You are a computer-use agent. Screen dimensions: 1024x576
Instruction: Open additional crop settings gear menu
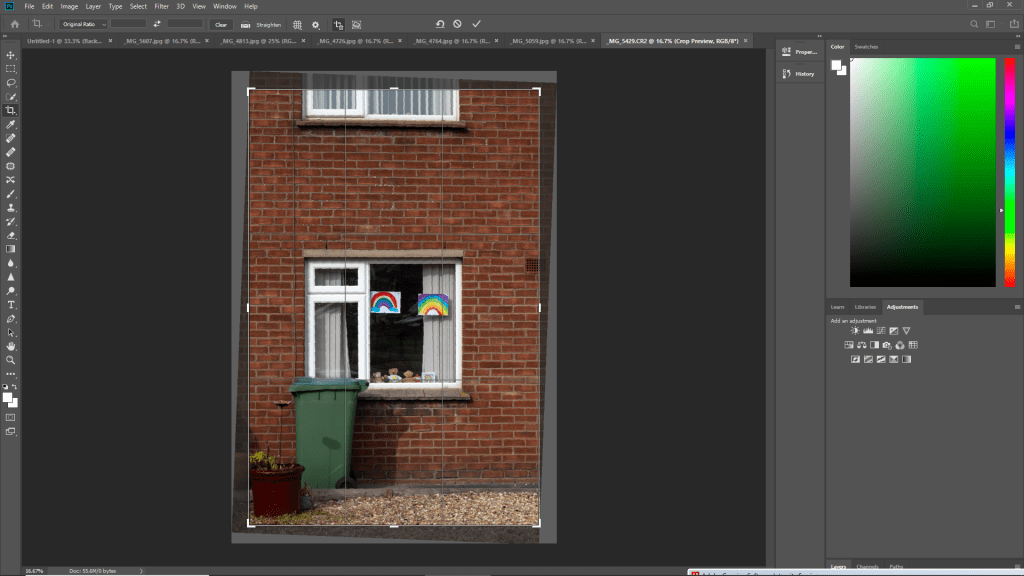[316, 24]
